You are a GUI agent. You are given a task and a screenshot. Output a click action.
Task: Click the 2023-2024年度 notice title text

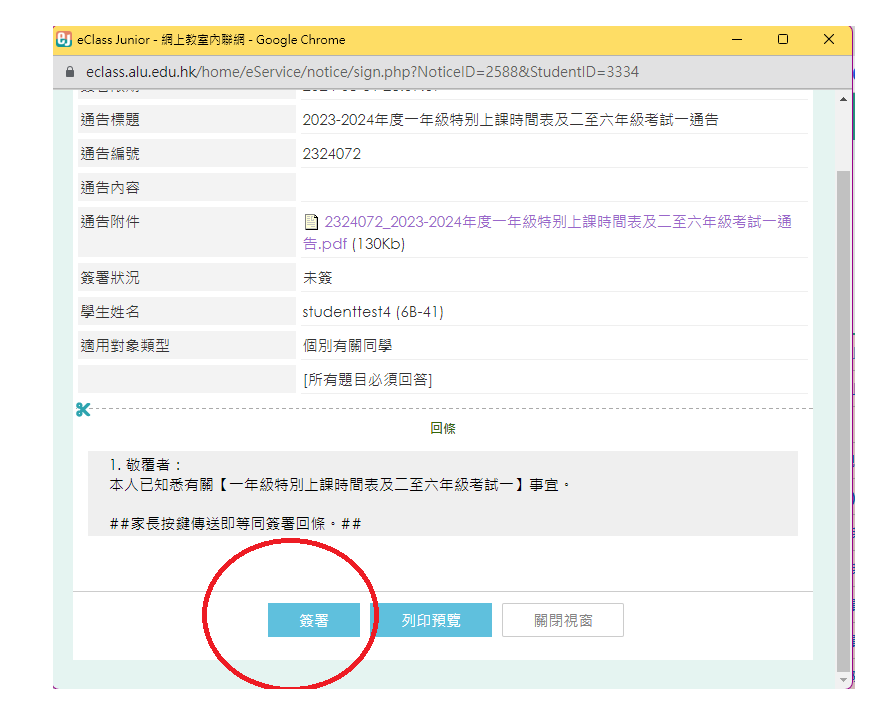[510, 120]
